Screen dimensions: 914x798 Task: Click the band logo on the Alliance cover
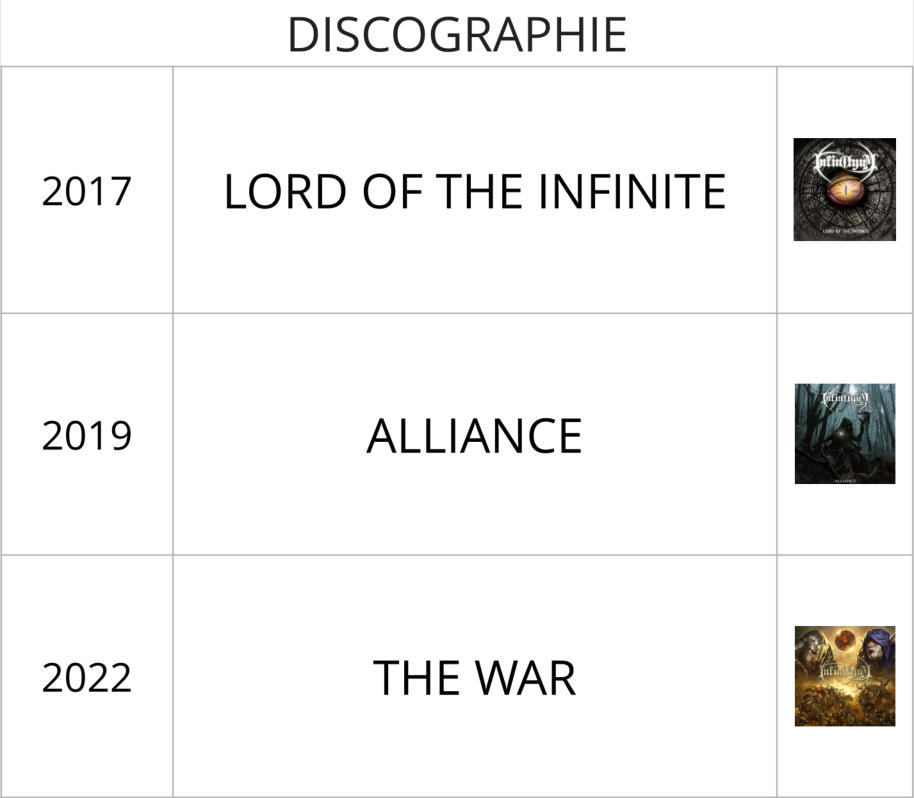tap(844, 399)
